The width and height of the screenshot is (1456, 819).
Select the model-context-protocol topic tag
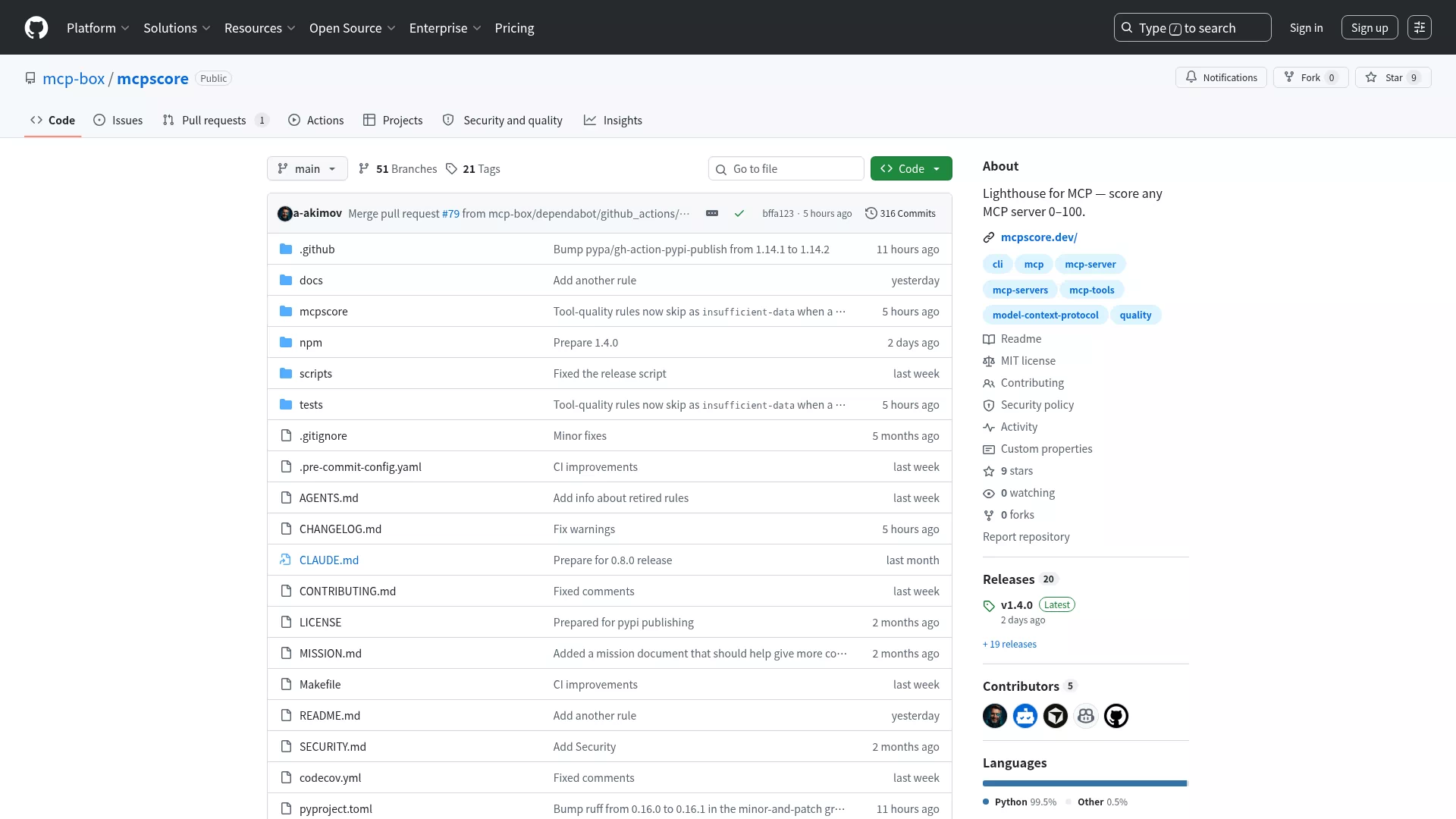[x=1045, y=315]
